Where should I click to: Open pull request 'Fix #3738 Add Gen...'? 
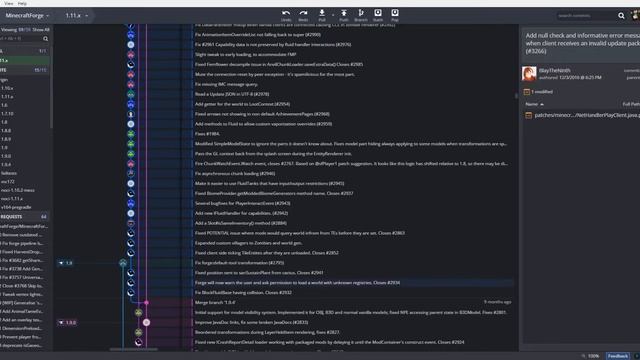pyautogui.click(x=22, y=269)
